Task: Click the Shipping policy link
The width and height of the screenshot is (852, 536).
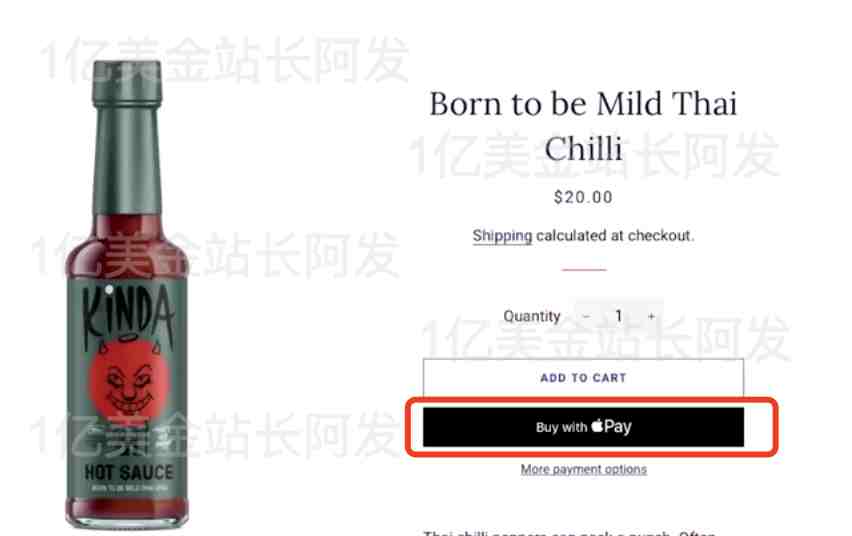Action: [502, 236]
